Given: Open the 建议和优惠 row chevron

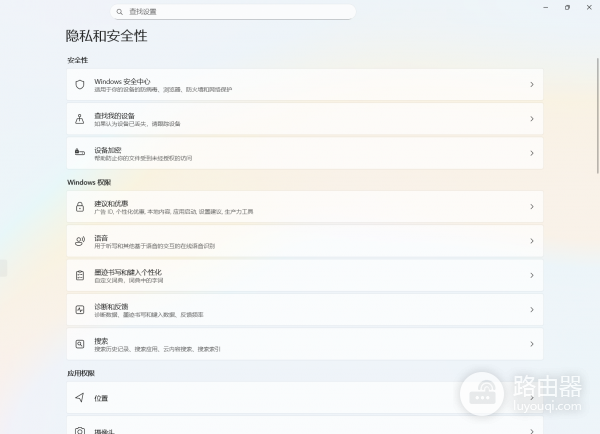Looking at the screenshot, I should pos(532,207).
